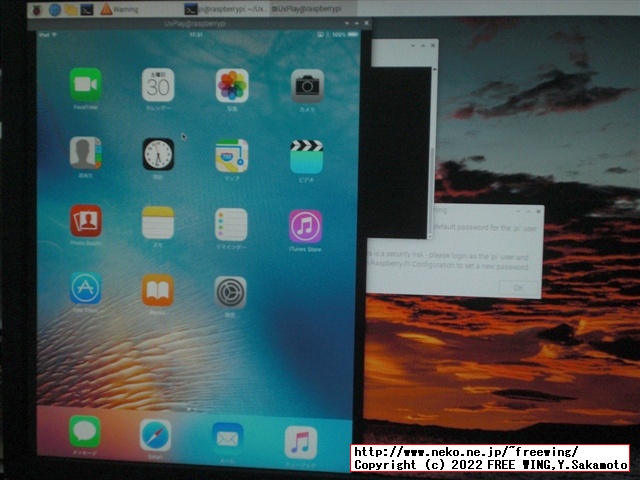Open the Raspberry Pi main menu
The width and height of the screenshot is (640, 480).
click(x=37, y=9)
